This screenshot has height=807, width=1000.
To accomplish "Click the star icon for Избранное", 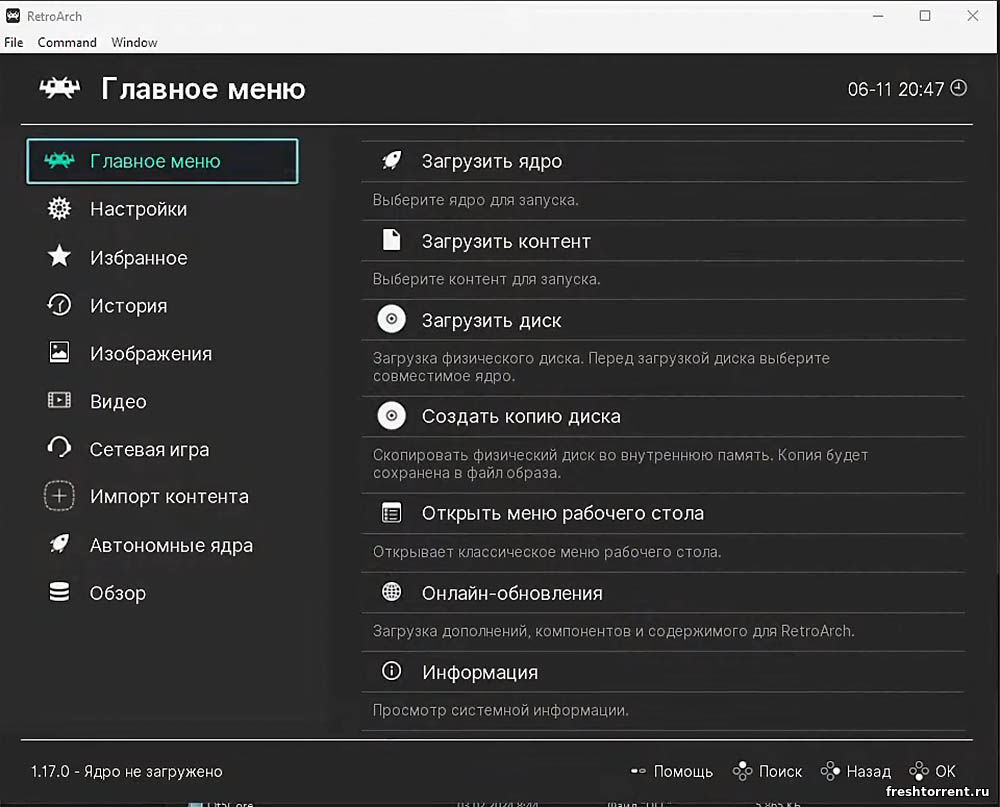I will [60, 257].
